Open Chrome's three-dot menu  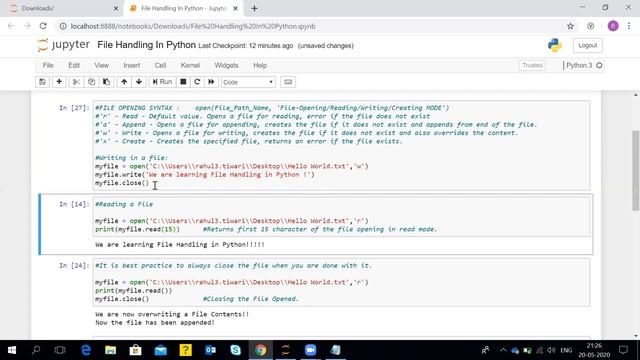coord(629,26)
